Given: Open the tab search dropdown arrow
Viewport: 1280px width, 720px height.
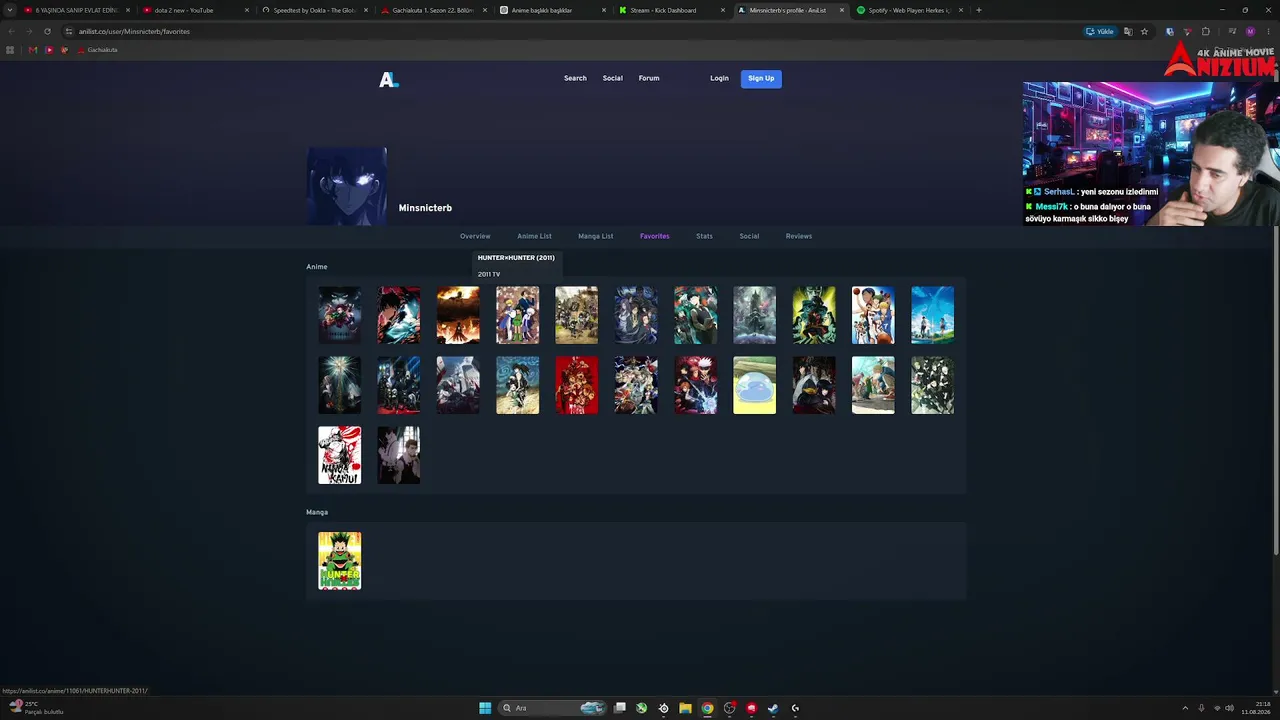Looking at the screenshot, I should coord(10,10).
